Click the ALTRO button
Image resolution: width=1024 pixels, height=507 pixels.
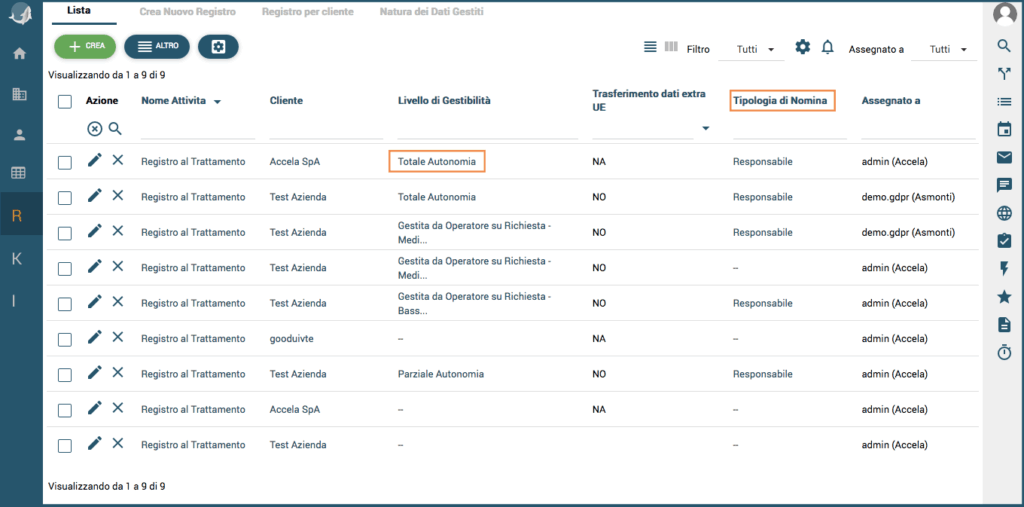[x=156, y=46]
